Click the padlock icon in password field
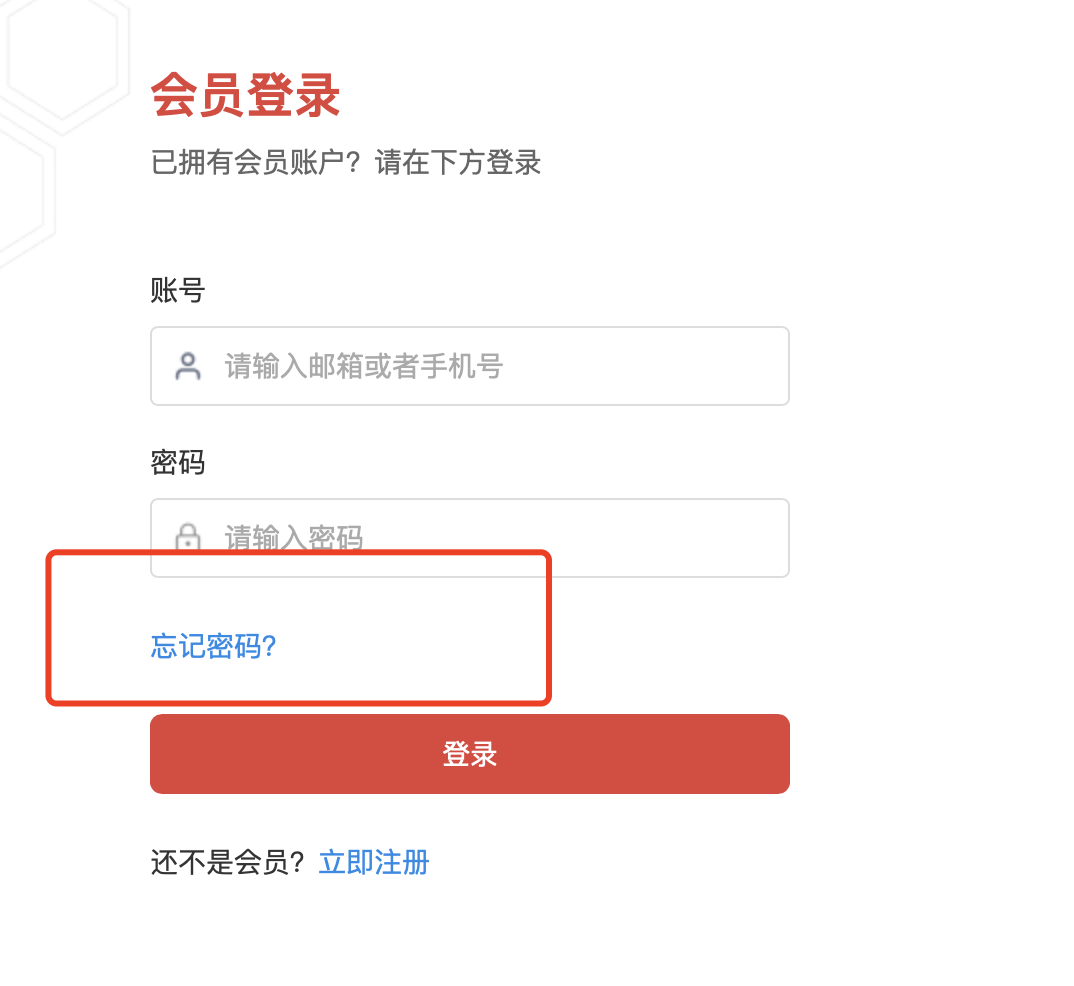 coord(188,538)
